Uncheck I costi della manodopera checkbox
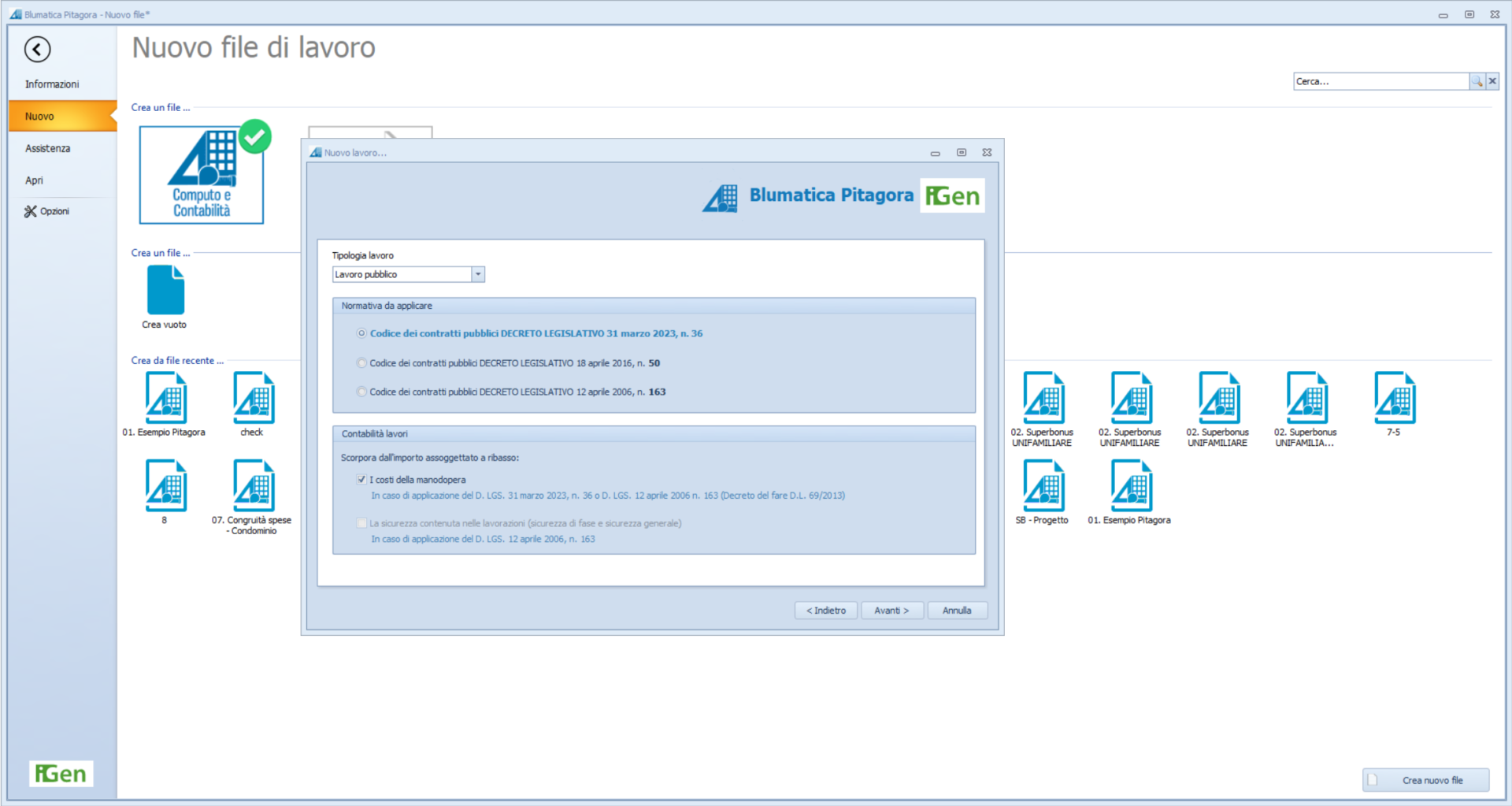Screen dimensions: 1512x806 (x=361, y=480)
